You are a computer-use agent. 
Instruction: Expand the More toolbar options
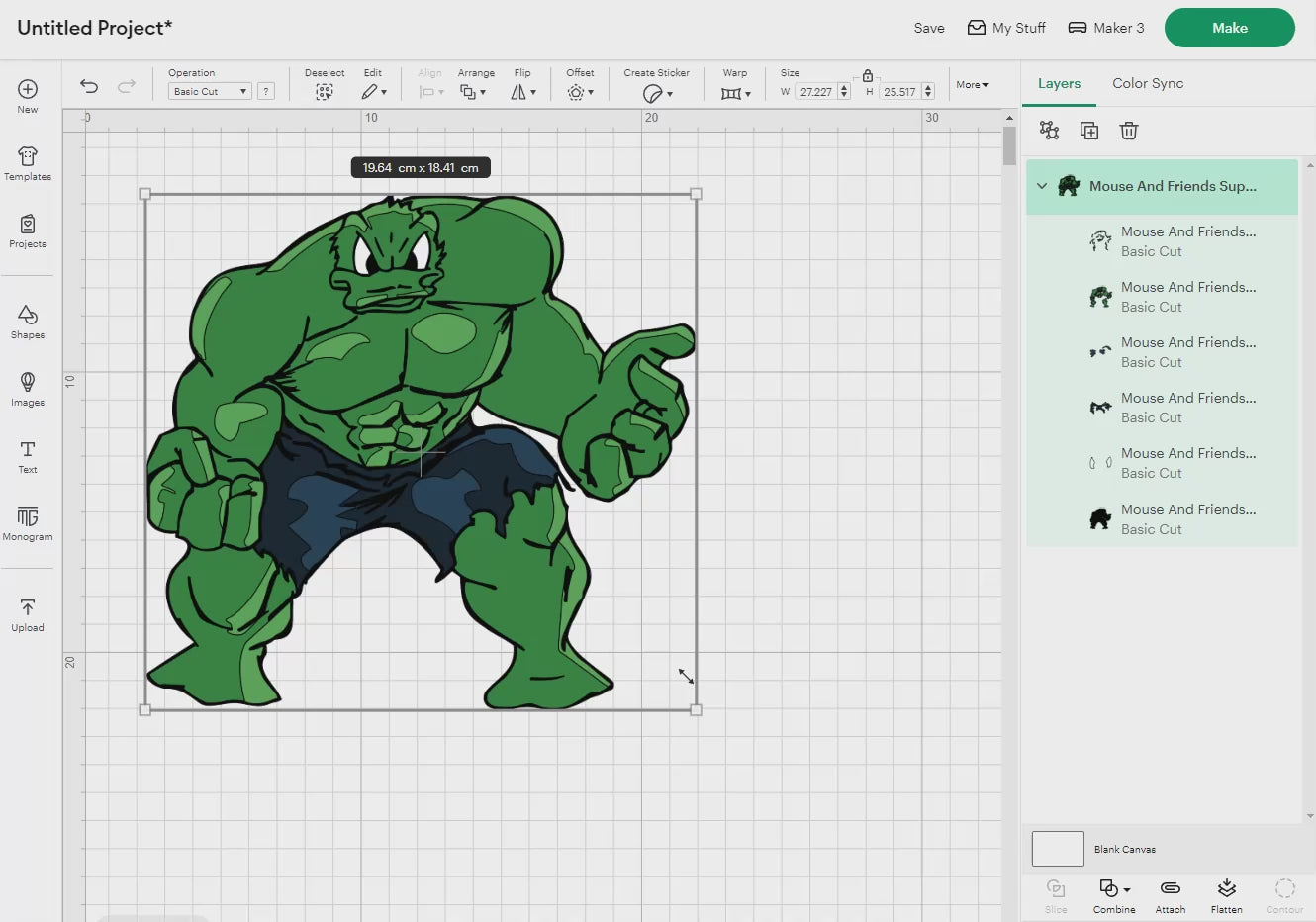click(x=973, y=85)
